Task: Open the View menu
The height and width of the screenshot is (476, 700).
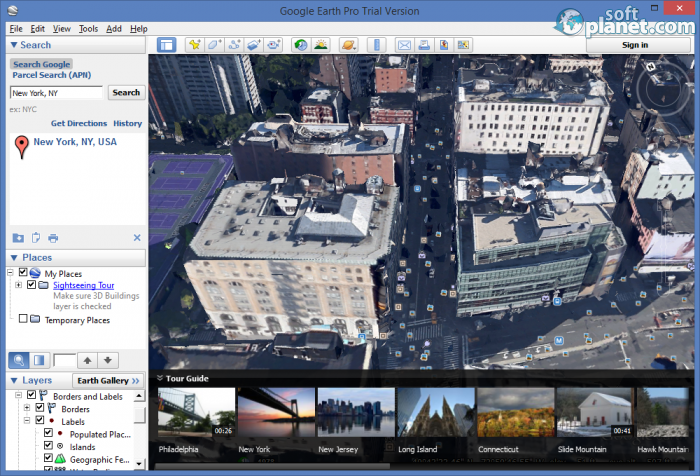Action: 62,29
